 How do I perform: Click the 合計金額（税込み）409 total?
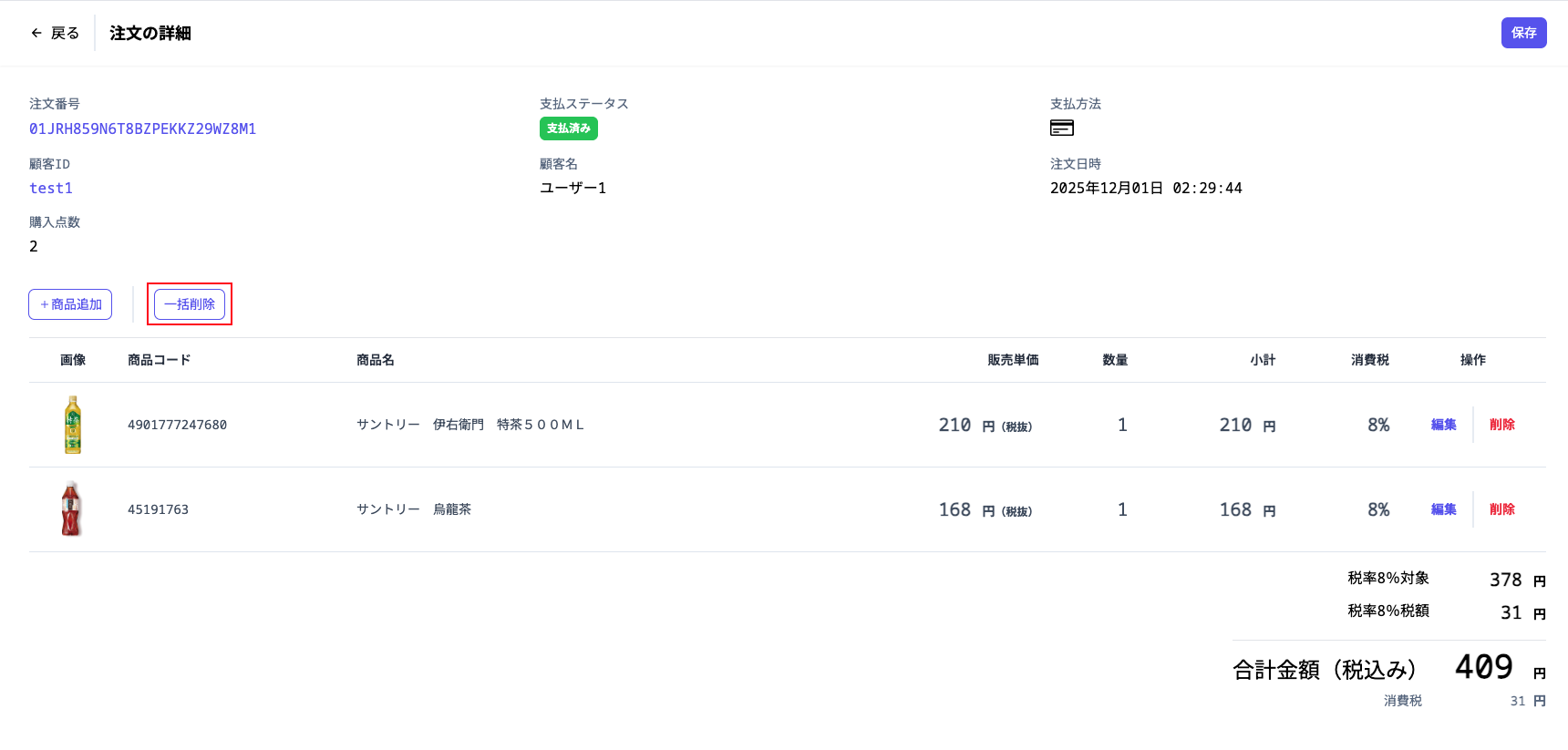point(1389,668)
